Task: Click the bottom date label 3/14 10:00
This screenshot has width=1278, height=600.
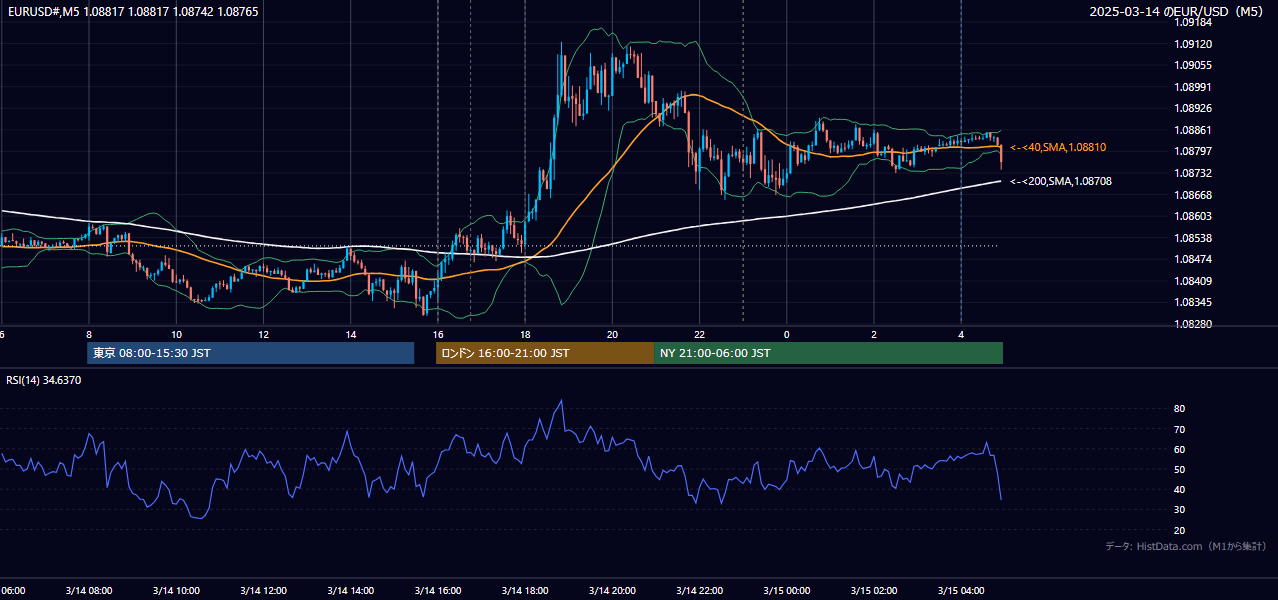Action: coord(175,590)
